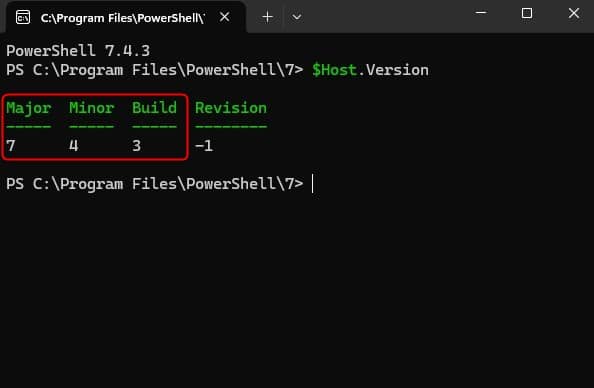Expand the new tab profile dropdown
Viewport: 594px width, 388px height.
point(297,17)
